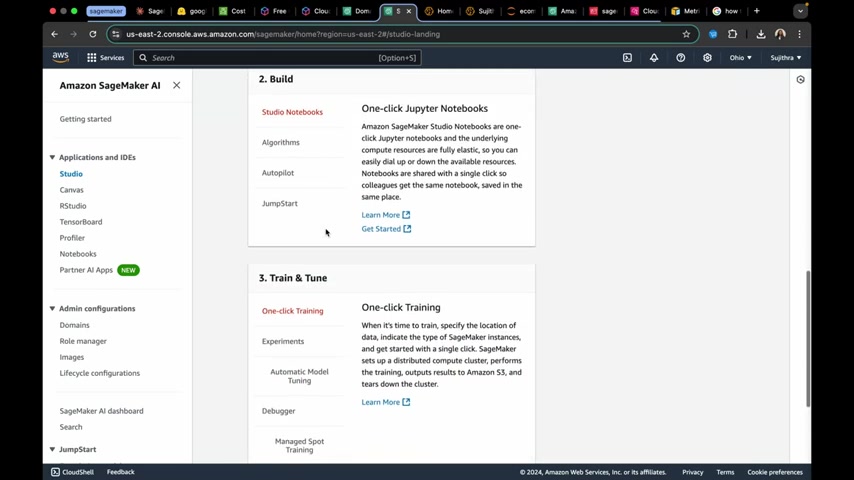
Task: Select the Autopilot tab
Action: coord(278,173)
